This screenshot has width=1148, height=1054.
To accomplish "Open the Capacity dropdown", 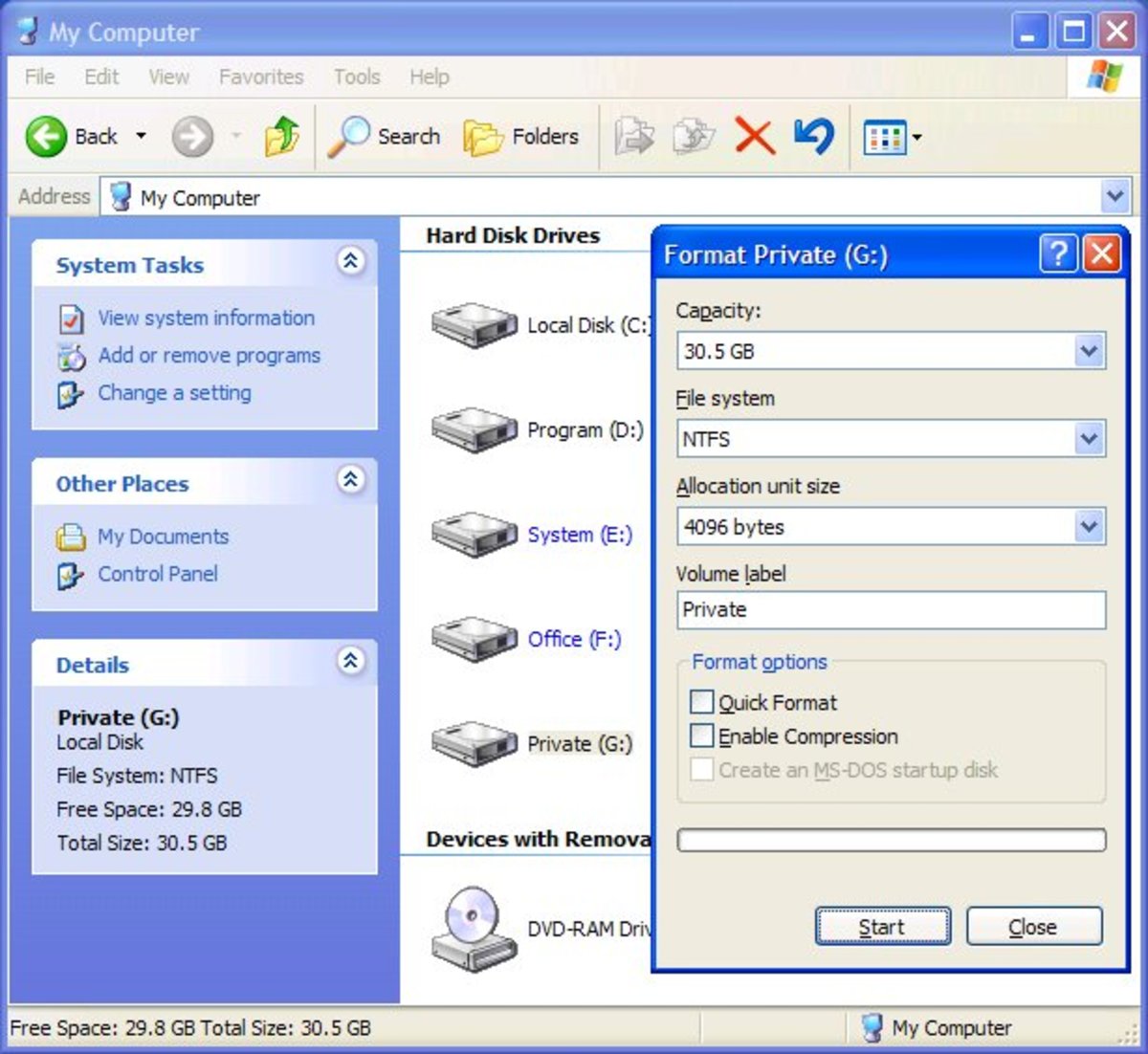I will pos(1088,351).
